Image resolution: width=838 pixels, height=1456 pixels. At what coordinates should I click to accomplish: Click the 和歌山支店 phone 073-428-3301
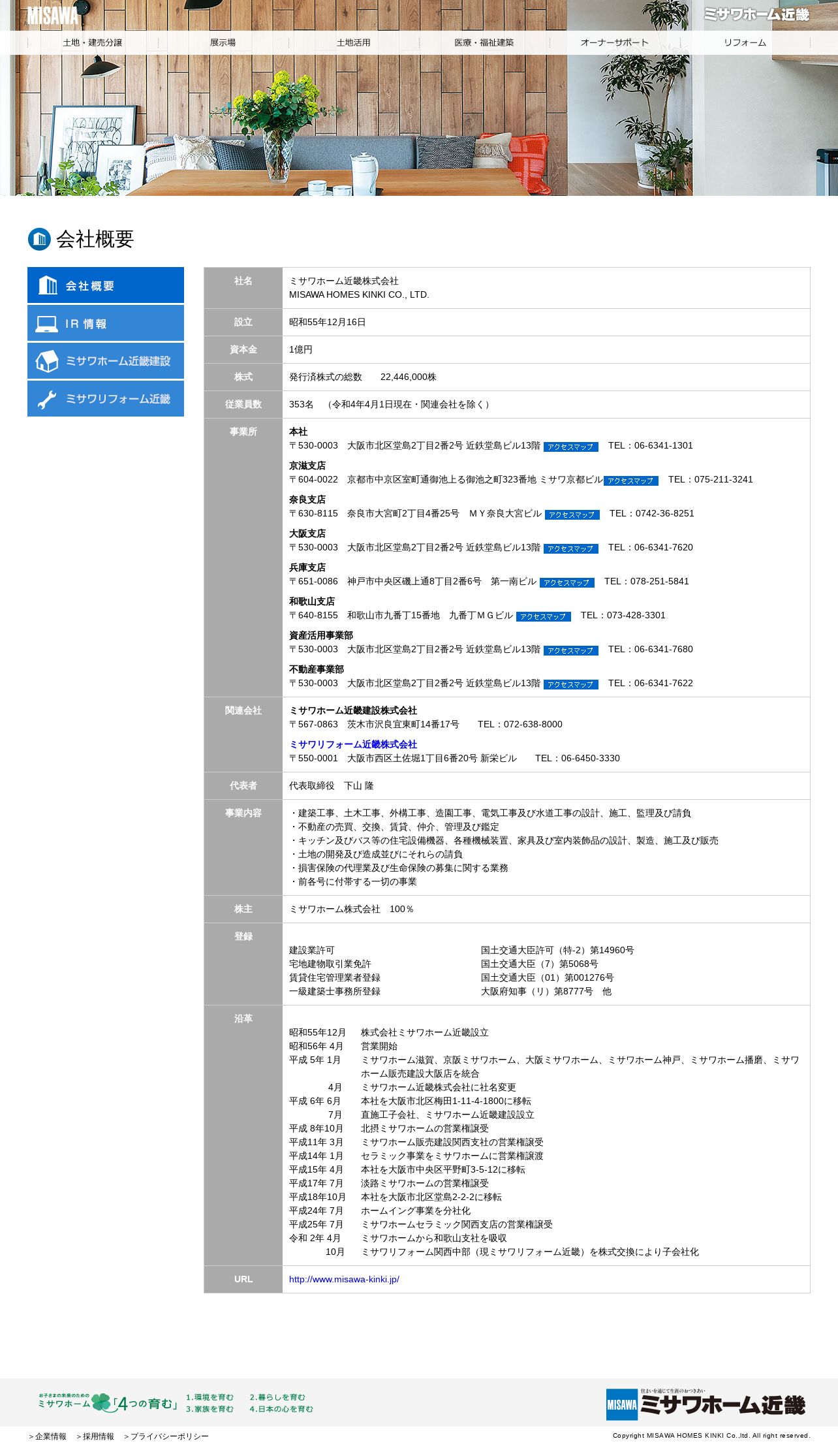click(x=636, y=615)
